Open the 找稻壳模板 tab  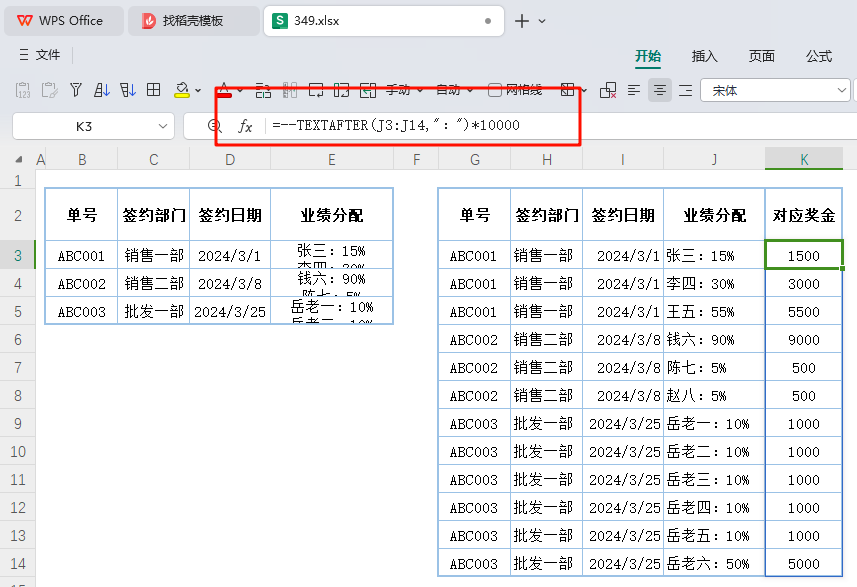[x=193, y=21]
